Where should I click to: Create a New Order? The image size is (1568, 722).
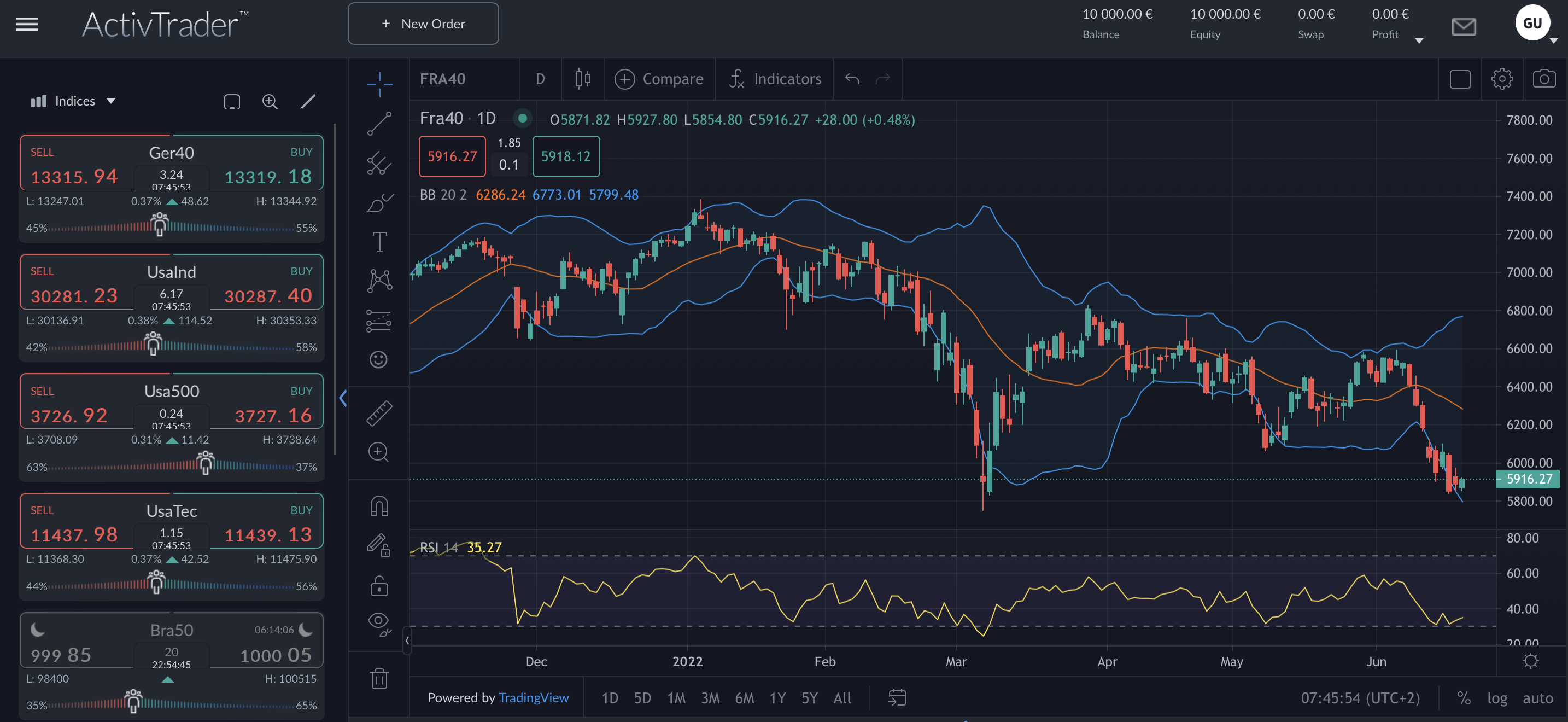point(423,24)
